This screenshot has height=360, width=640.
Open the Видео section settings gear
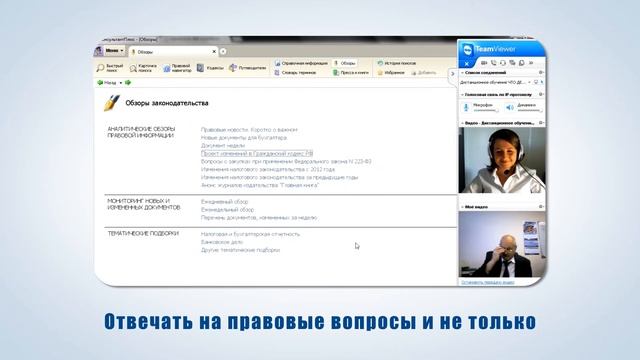[541, 123]
